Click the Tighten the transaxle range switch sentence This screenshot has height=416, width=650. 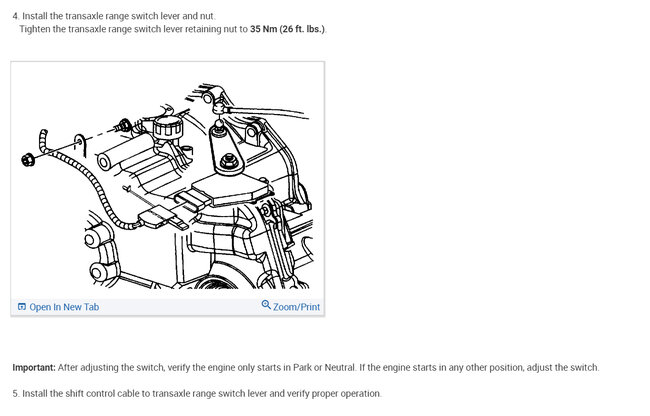tap(172, 29)
